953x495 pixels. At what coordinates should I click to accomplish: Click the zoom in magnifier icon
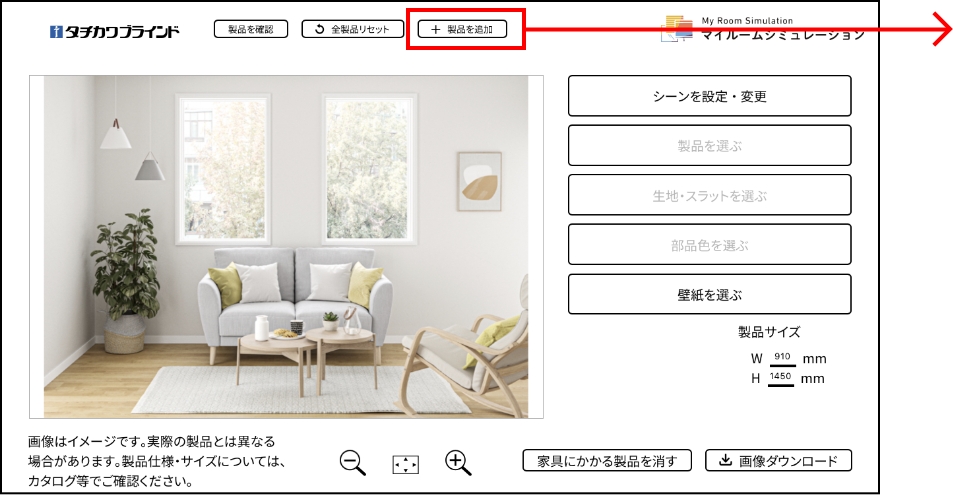click(x=458, y=463)
